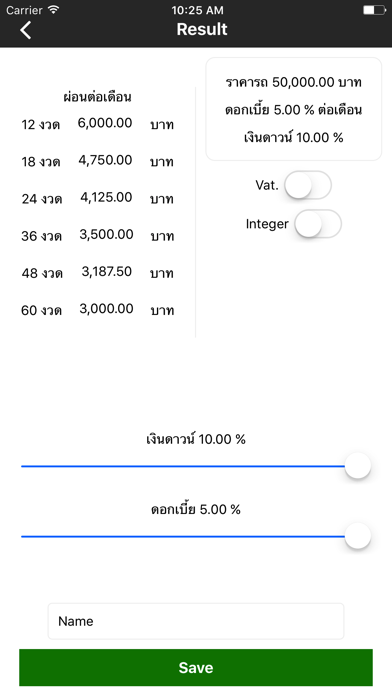Tap the Result title in header

tap(202, 29)
